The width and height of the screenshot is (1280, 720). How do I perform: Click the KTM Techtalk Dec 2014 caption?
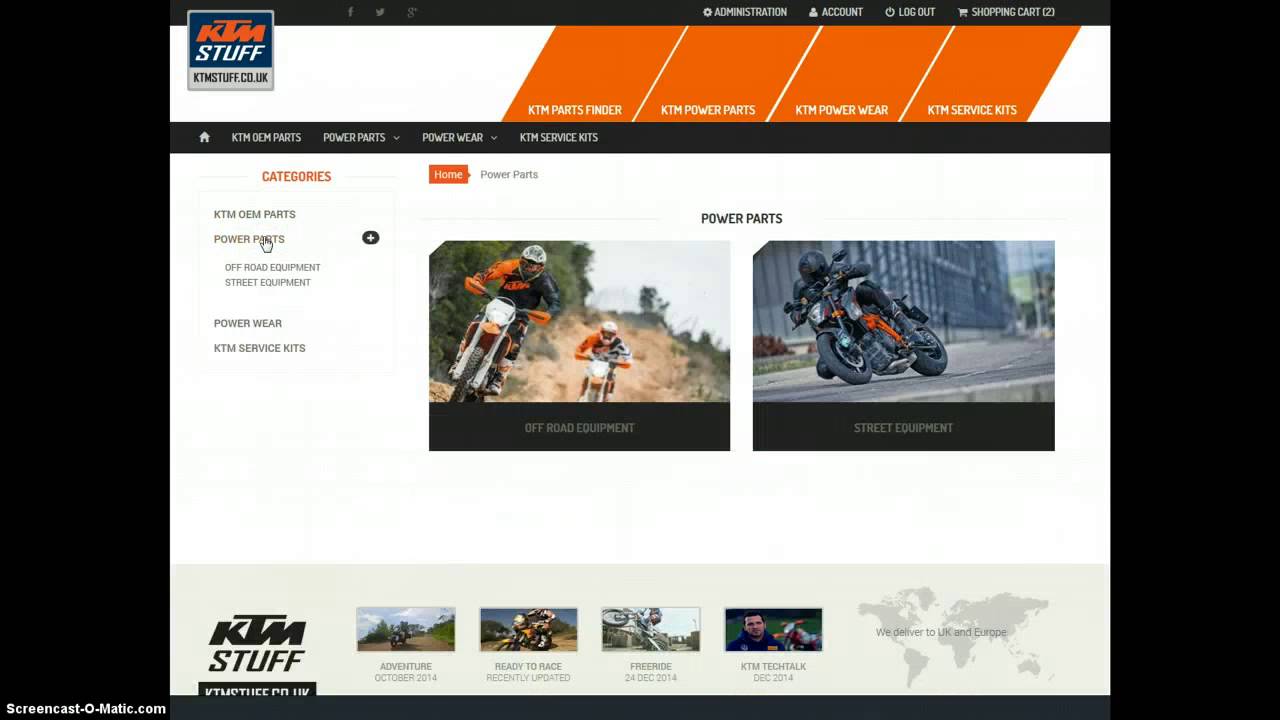(x=773, y=672)
